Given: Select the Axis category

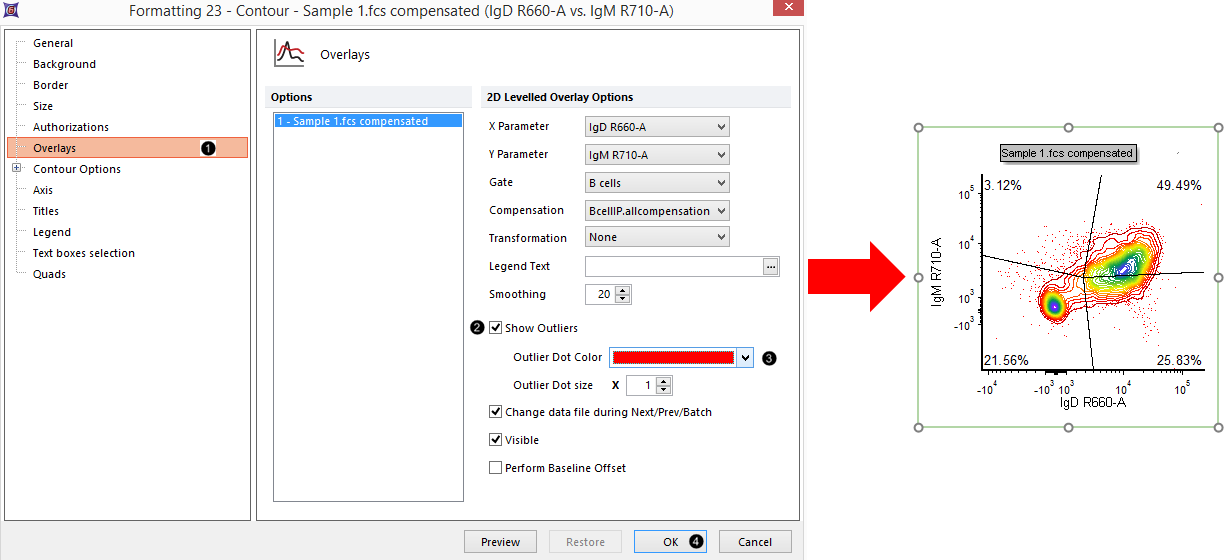Looking at the screenshot, I should point(43,190).
